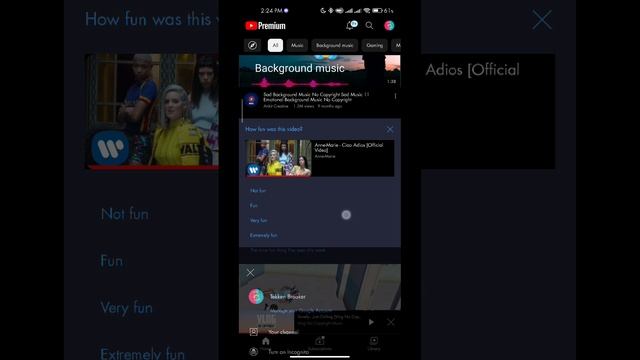Image resolution: width=640 pixels, height=360 pixels.
Task: Choose 'Not fun' on the phone survey
Action: [x=258, y=191]
